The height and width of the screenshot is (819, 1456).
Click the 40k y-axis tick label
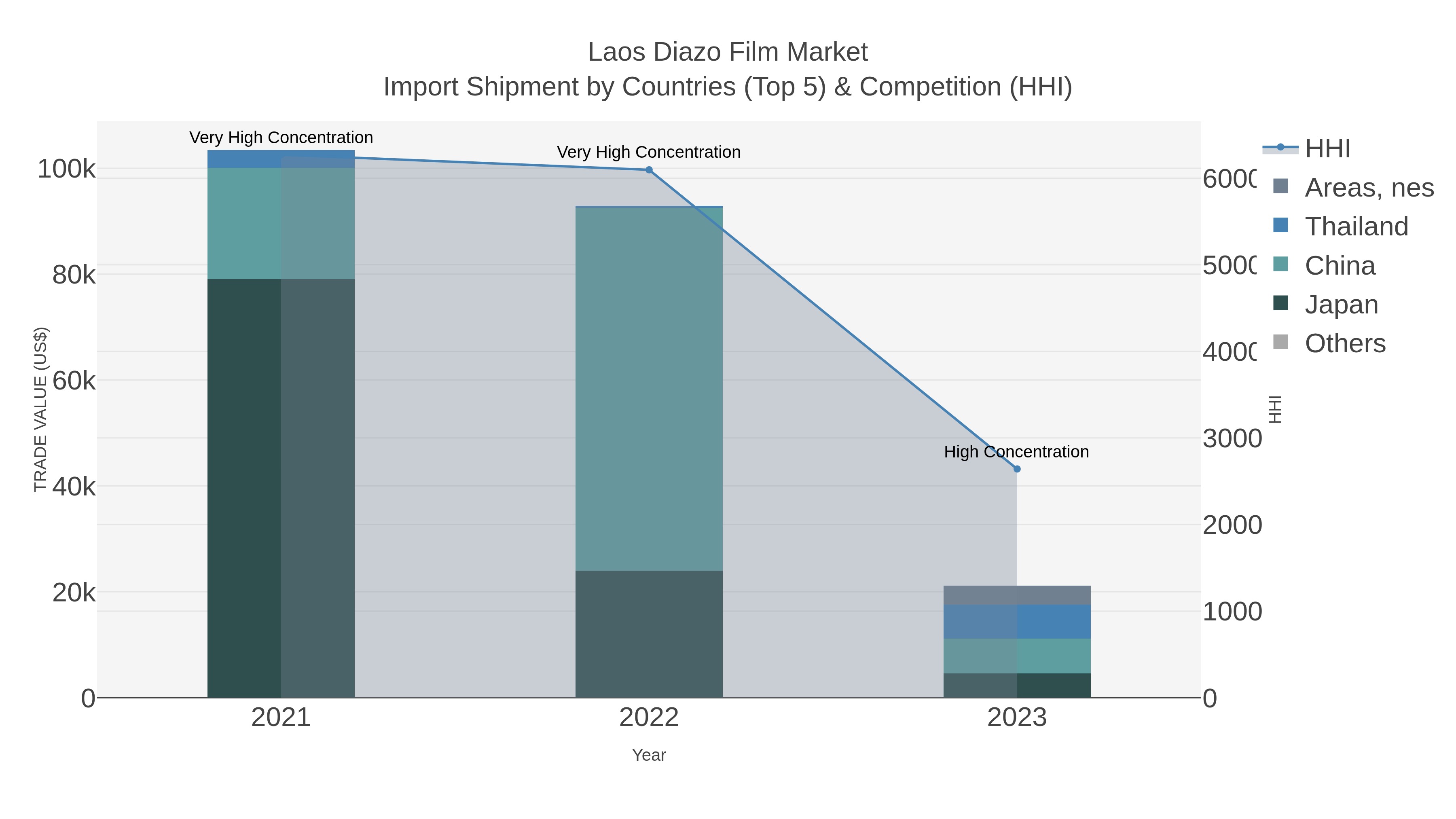[74, 487]
